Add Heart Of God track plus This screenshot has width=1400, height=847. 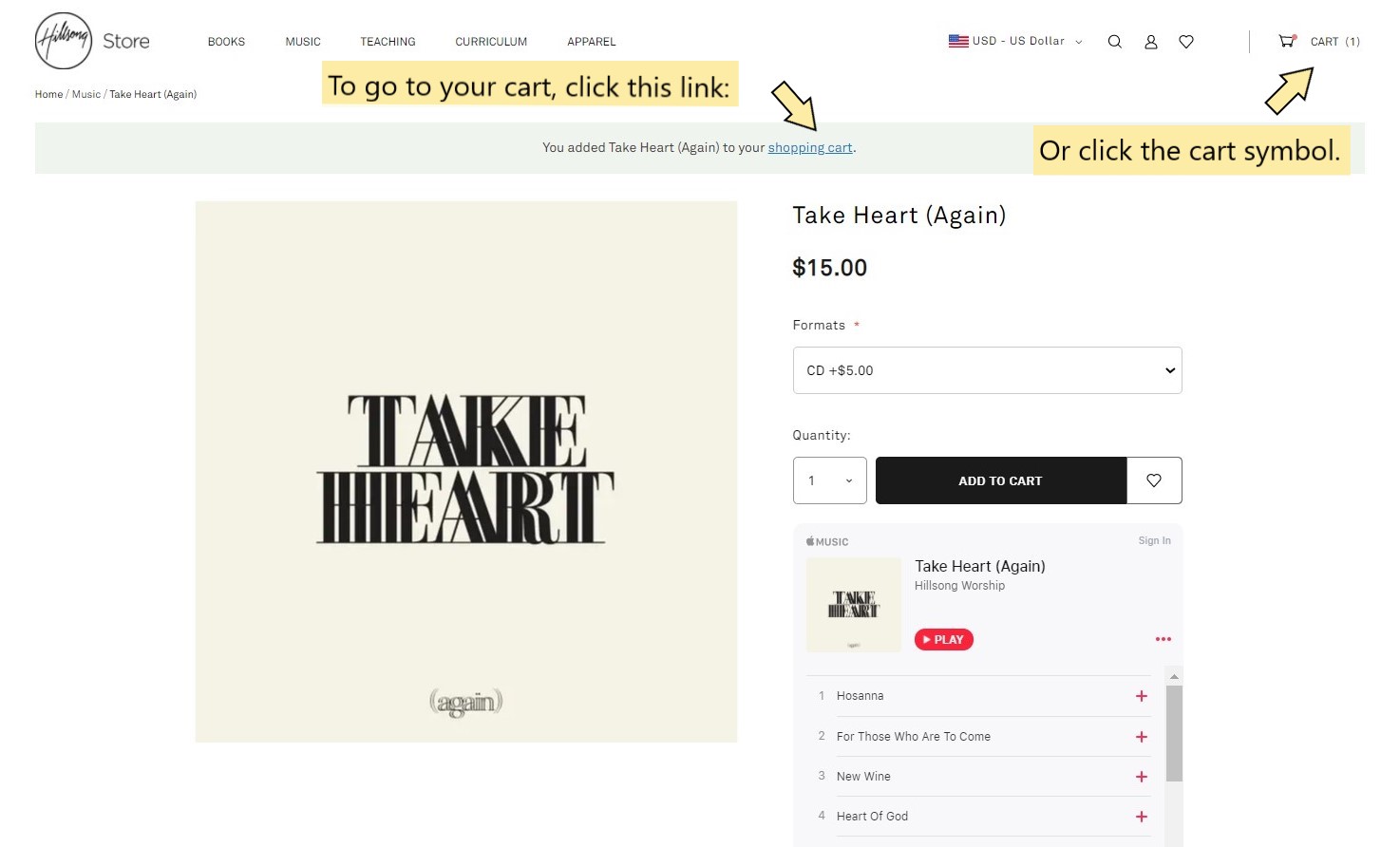tap(1142, 817)
